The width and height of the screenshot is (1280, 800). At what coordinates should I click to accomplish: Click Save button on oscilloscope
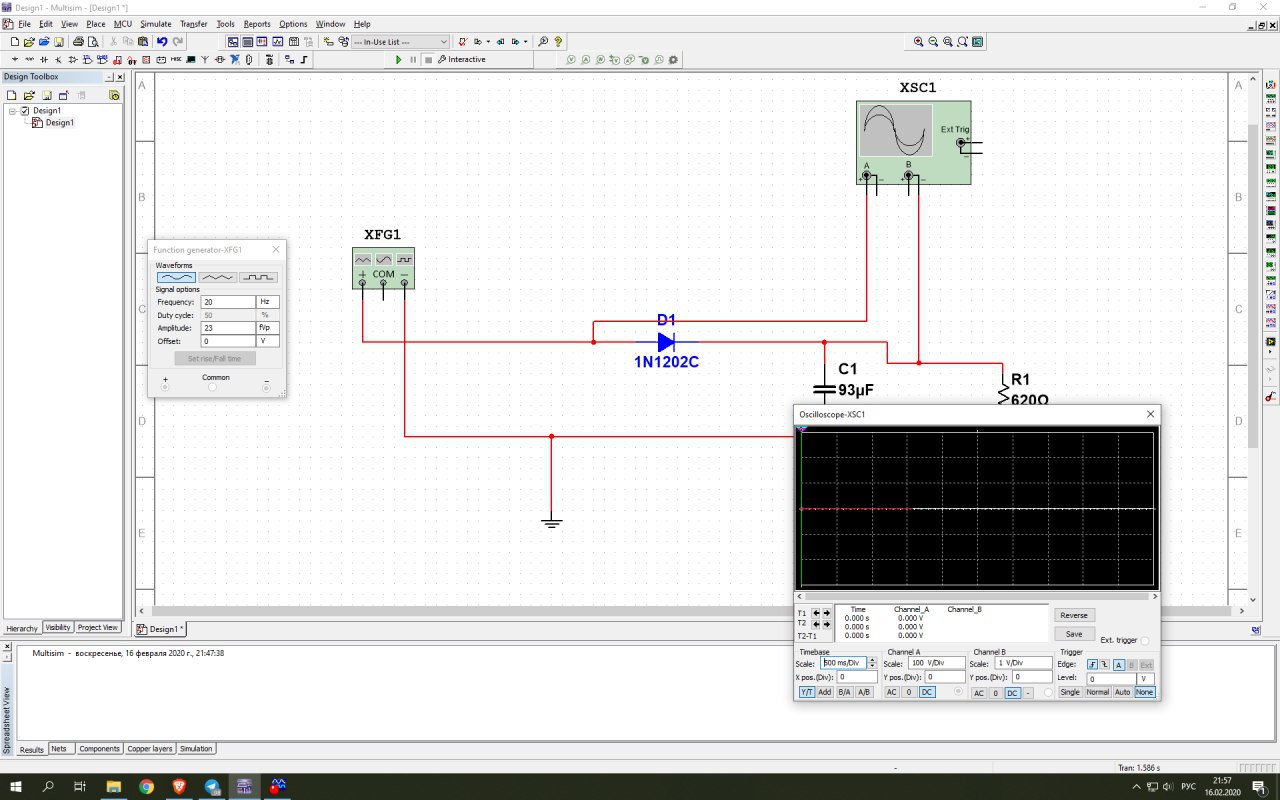click(1074, 634)
